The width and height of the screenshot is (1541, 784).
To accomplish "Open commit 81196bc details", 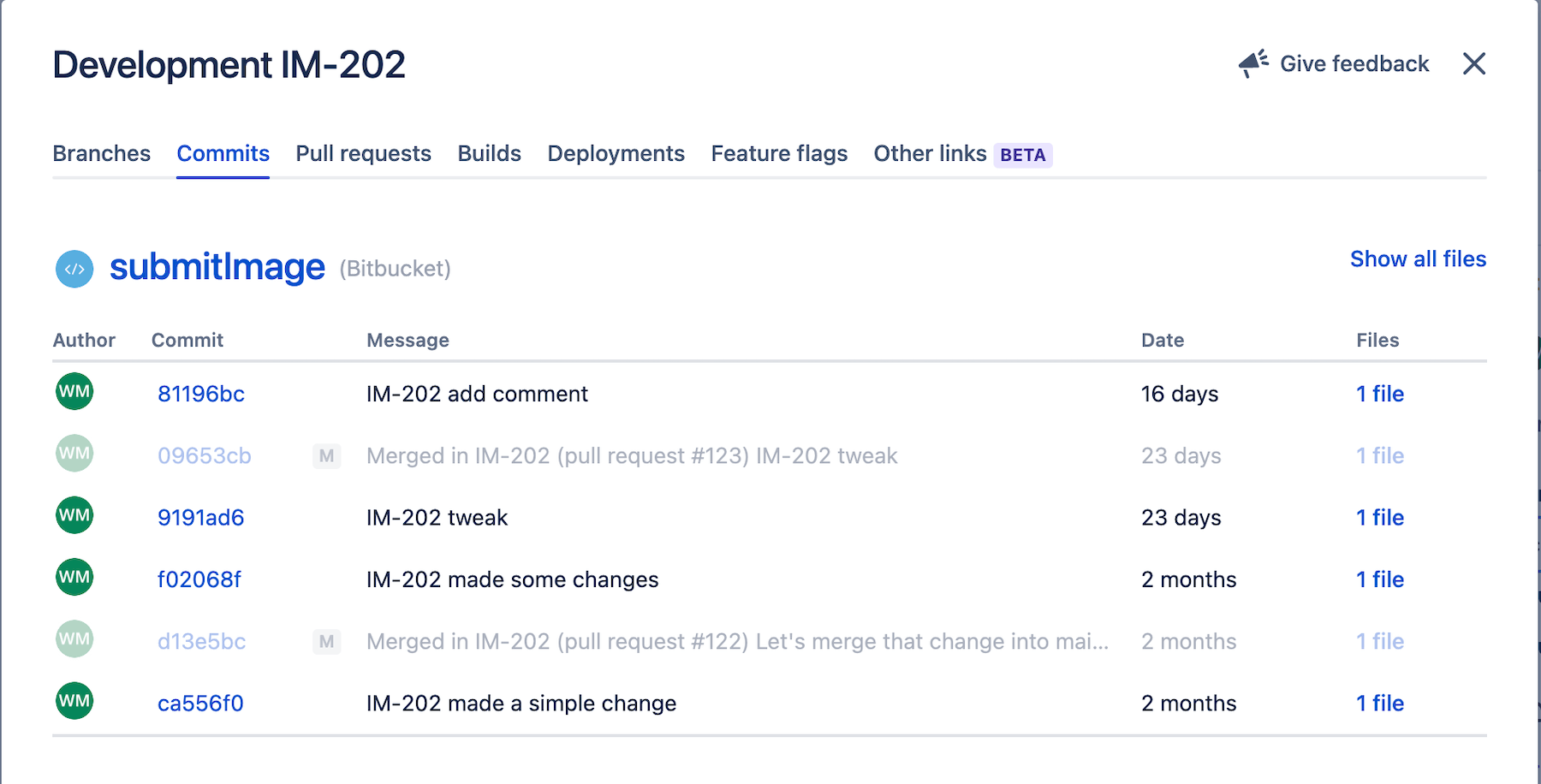I will click(200, 394).
